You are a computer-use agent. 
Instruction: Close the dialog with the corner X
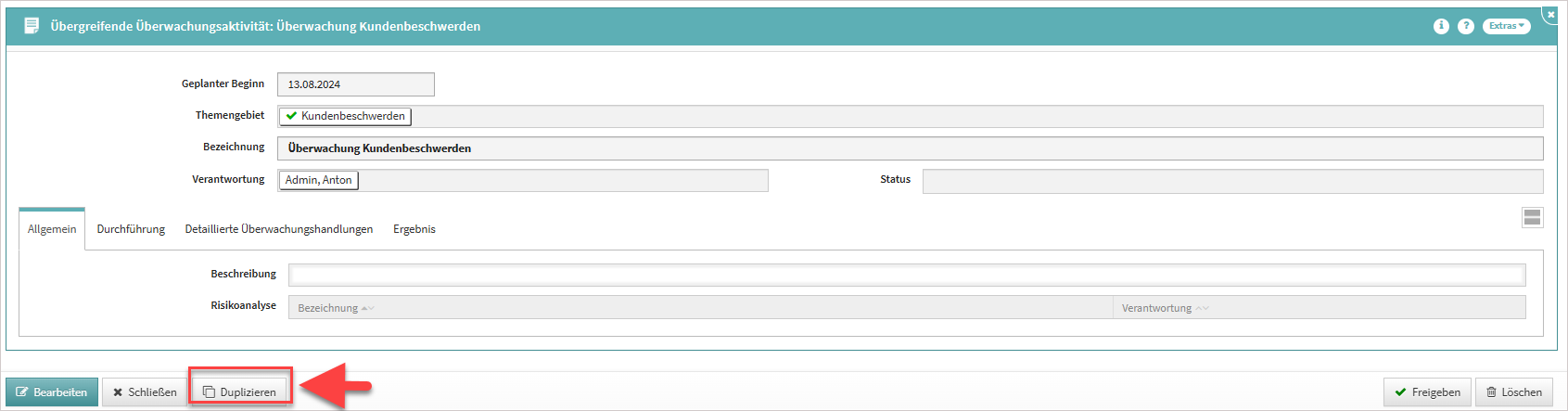tap(1551, 15)
